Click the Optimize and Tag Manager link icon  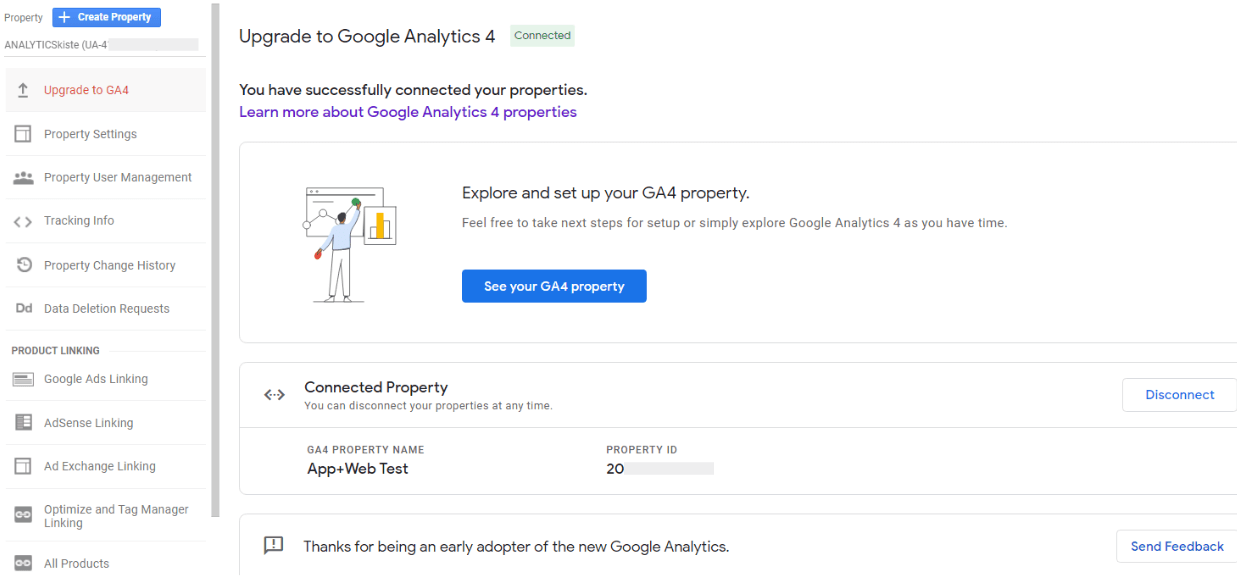(x=23, y=515)
